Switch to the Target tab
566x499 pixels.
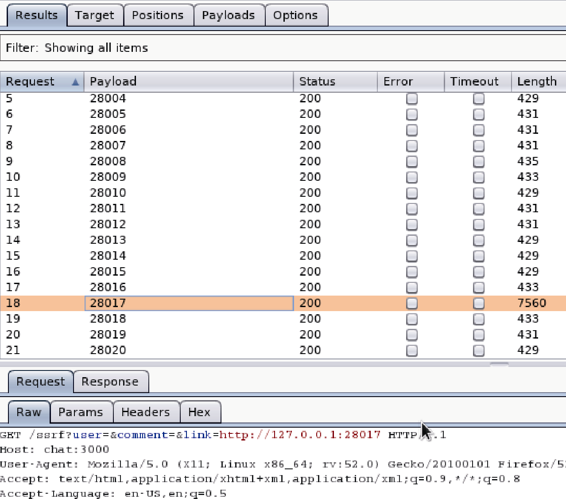(95, 15)
